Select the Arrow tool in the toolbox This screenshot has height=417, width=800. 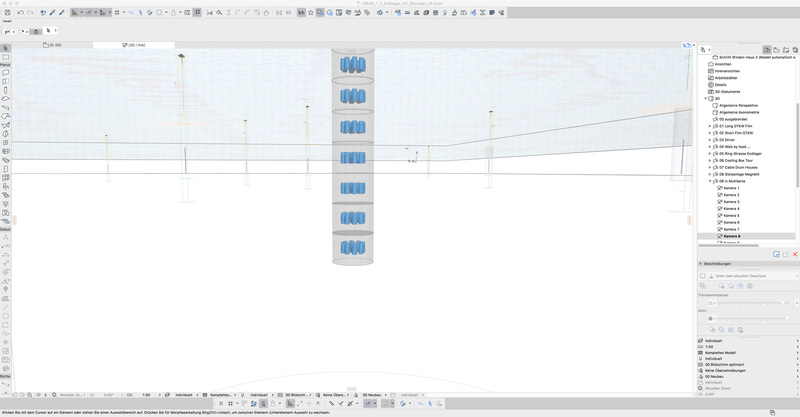[5, 48]
